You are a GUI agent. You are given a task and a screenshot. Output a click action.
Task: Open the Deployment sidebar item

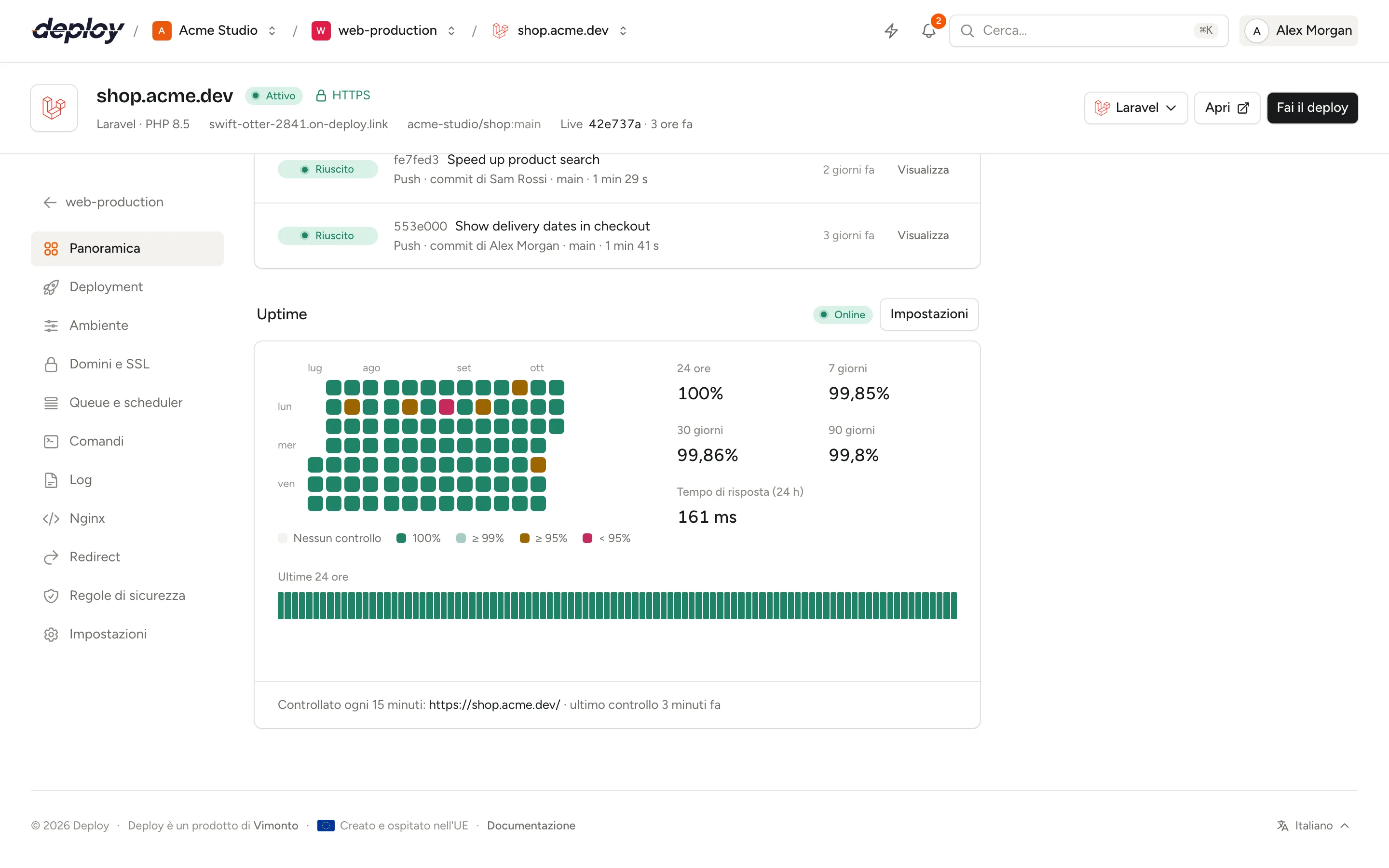coord(127,287)
